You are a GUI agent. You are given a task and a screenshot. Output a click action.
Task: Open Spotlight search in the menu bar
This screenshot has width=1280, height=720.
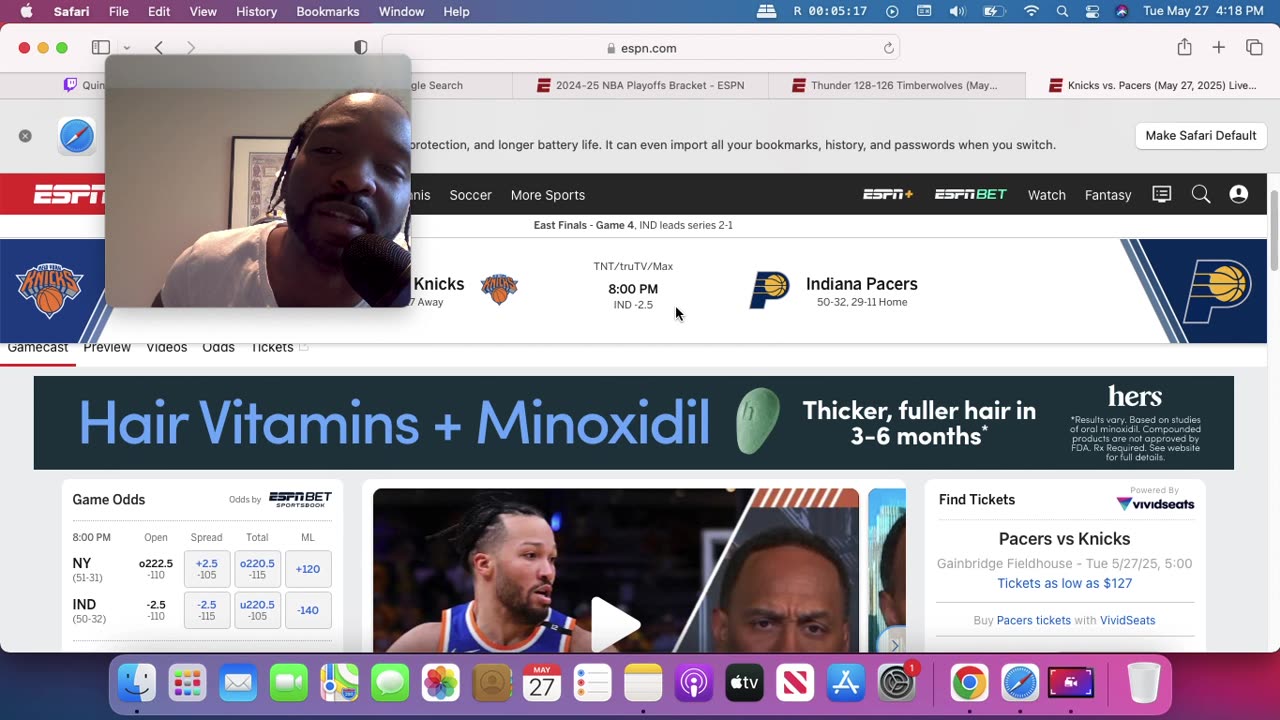1062,11
